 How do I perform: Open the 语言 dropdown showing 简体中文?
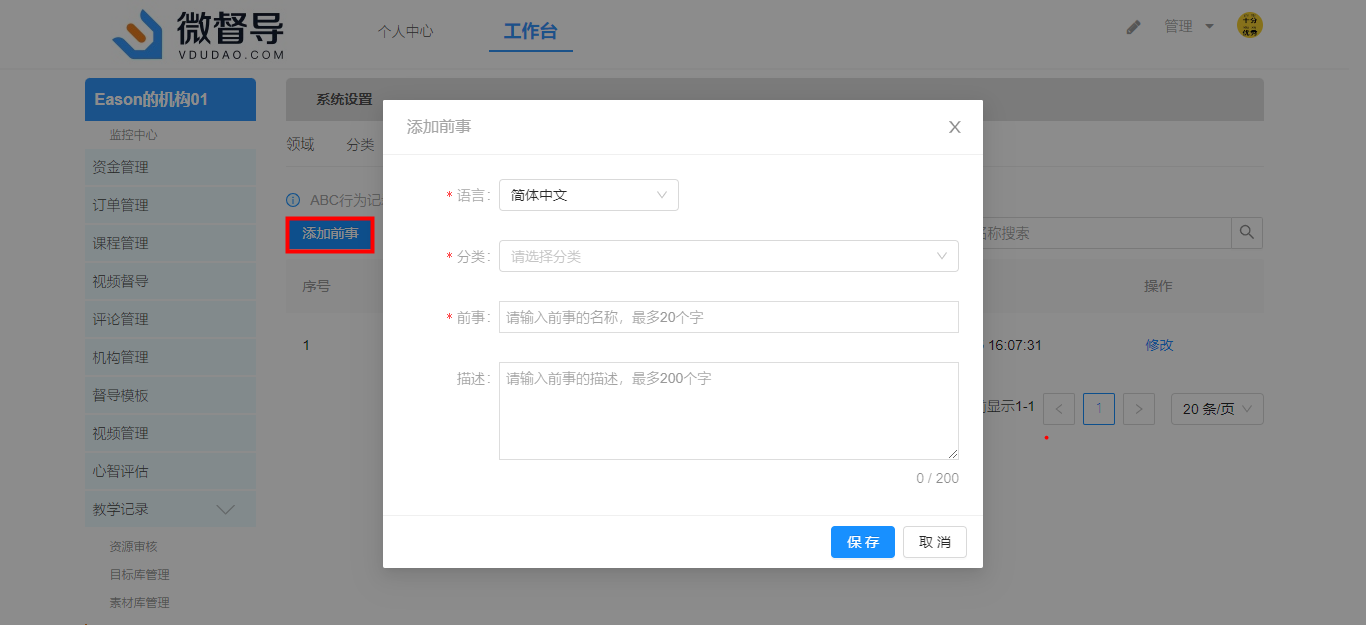point(589,195)
